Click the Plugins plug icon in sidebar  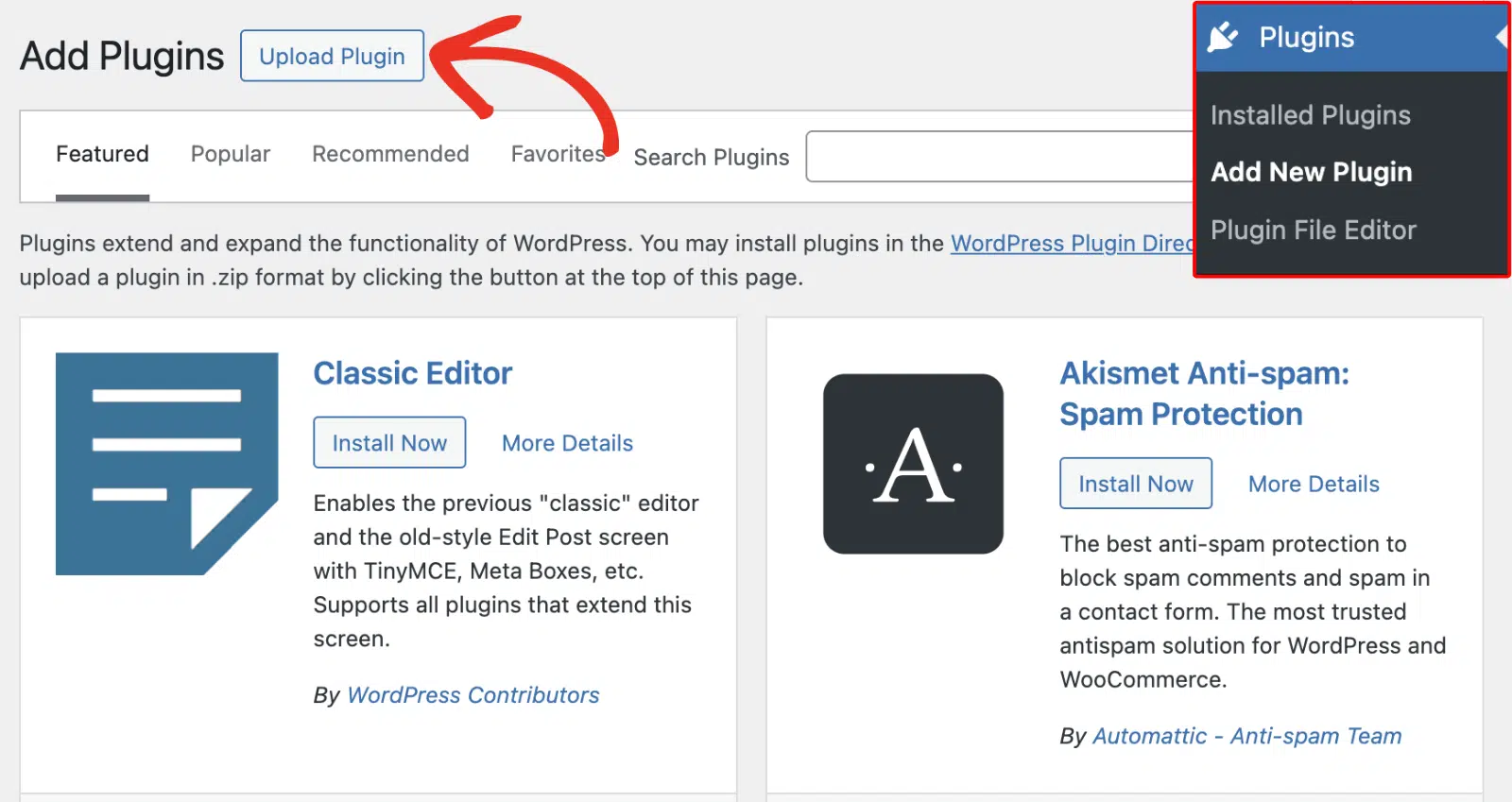tap(1223, 37)
